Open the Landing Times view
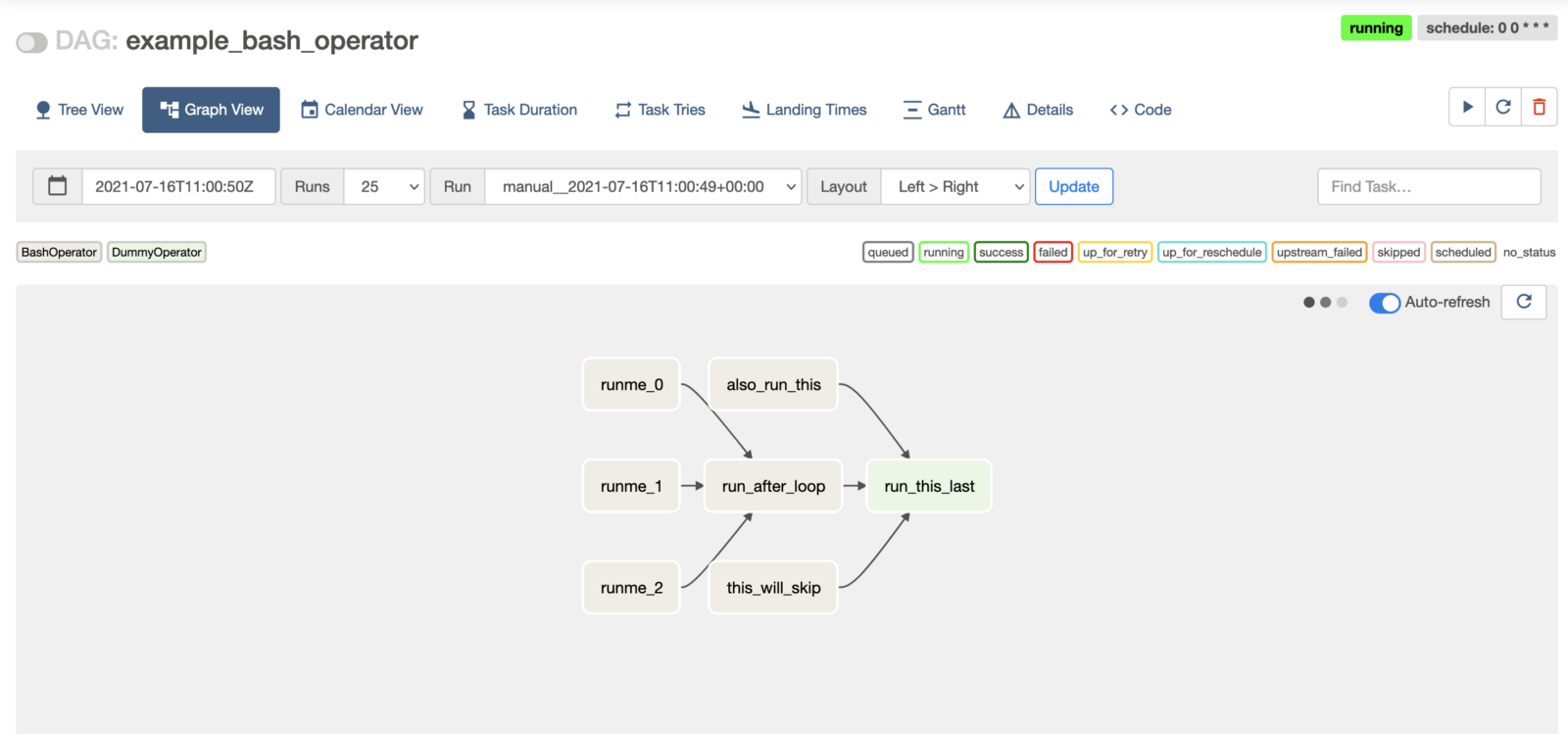Screen dimensions: 1568x734 (x=805, y=110)
